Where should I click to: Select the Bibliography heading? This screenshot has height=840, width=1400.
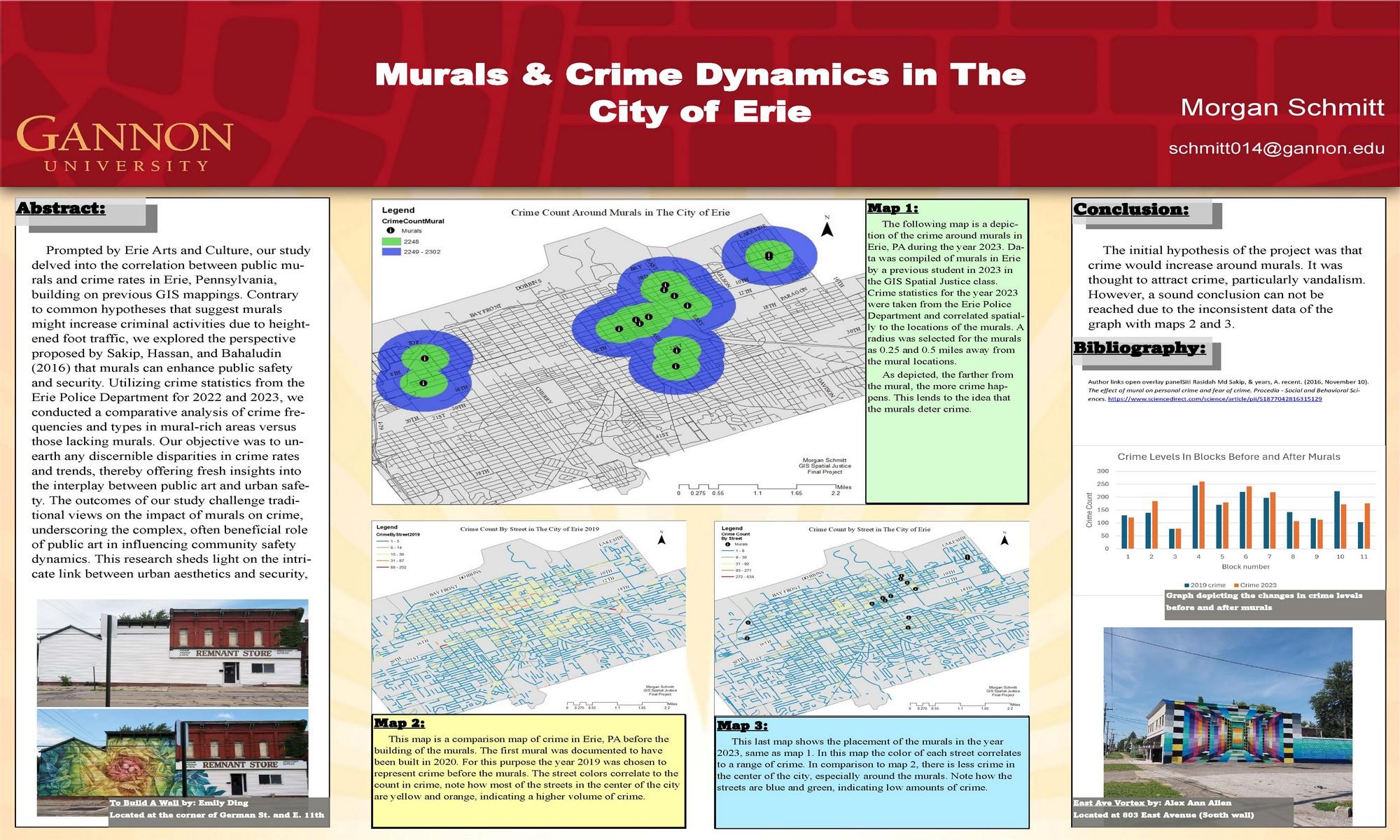[x=1139, y=348]
